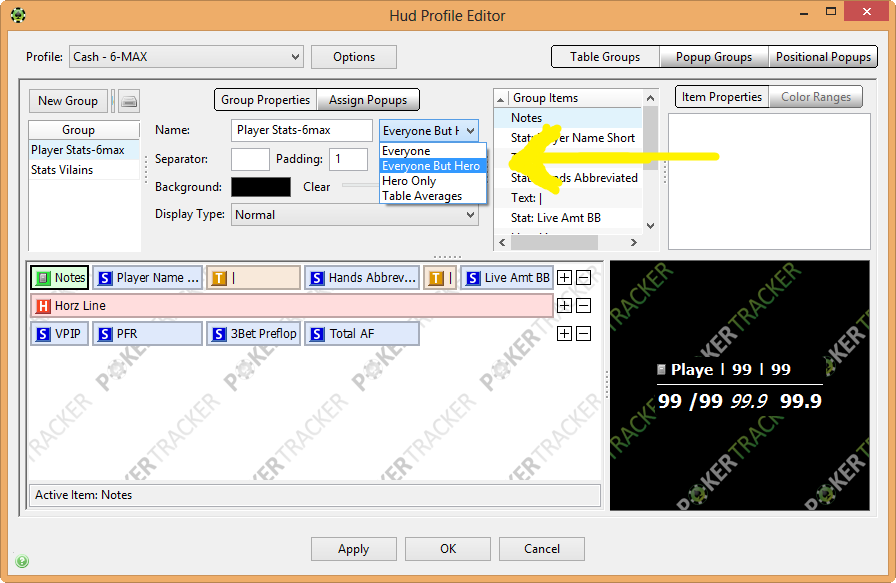Select the Hands Abbreviated entry in Group Items

point(569,178)
